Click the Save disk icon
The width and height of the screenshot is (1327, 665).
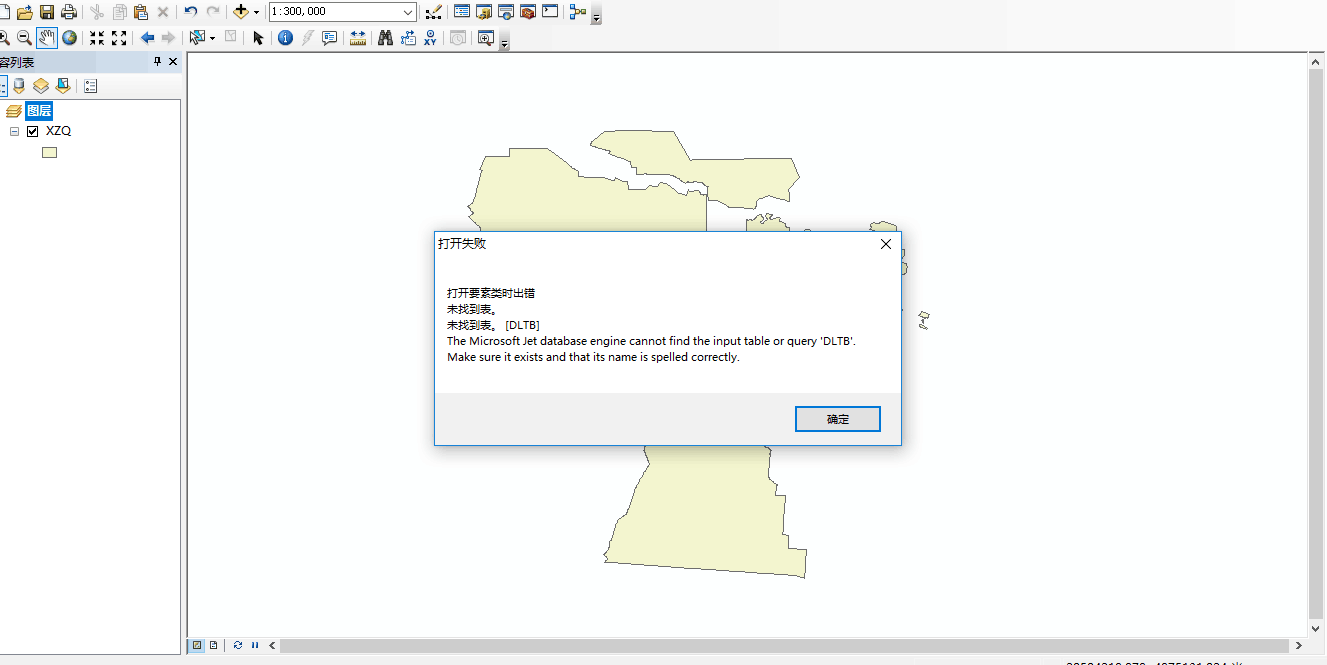pyautogui.click(x=47, y=12)
